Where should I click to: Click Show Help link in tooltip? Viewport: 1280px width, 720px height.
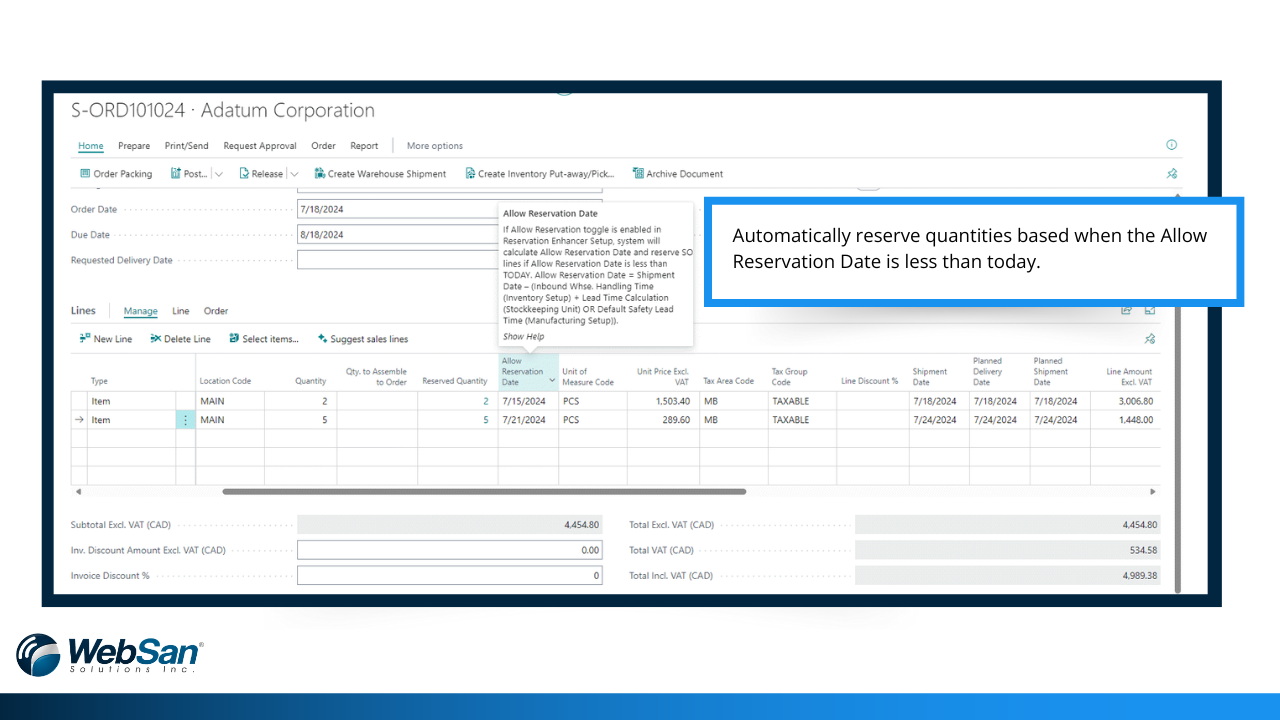[x=523, y=337]
